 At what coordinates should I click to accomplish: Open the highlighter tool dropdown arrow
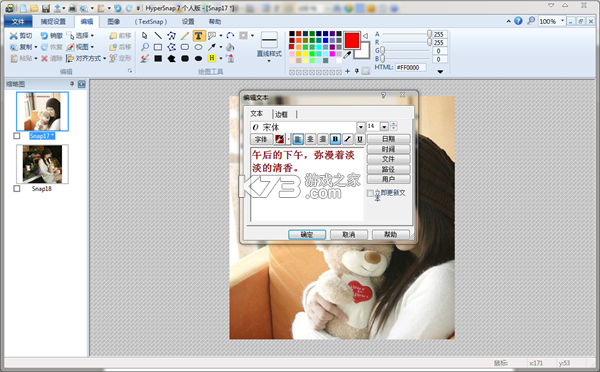pyautogui.click(x=221, y=59)
